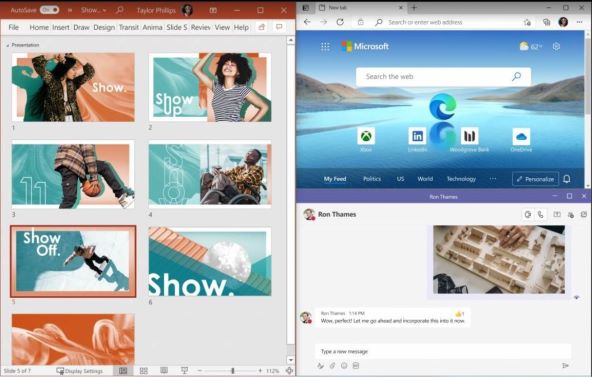Click the Edge refresh button
592x377 pixels.
point(340,22)
